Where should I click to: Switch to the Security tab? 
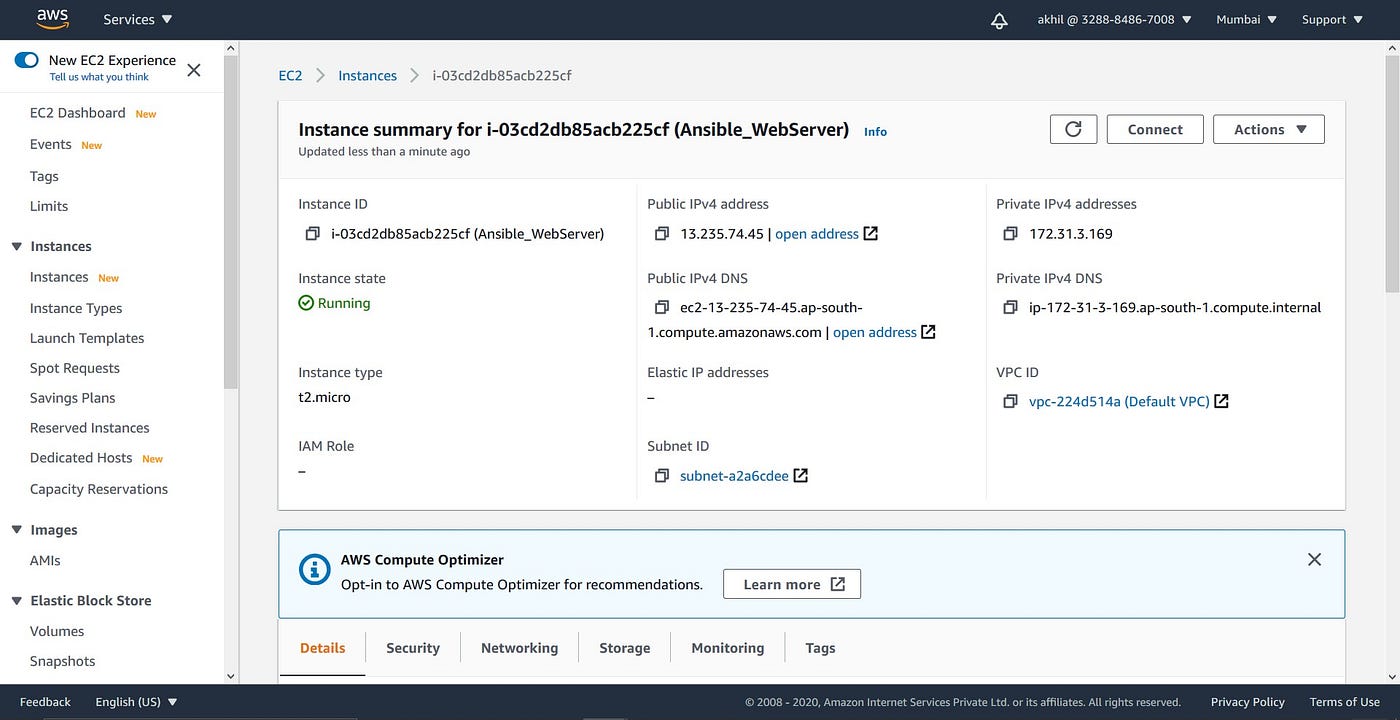(413, 648)
